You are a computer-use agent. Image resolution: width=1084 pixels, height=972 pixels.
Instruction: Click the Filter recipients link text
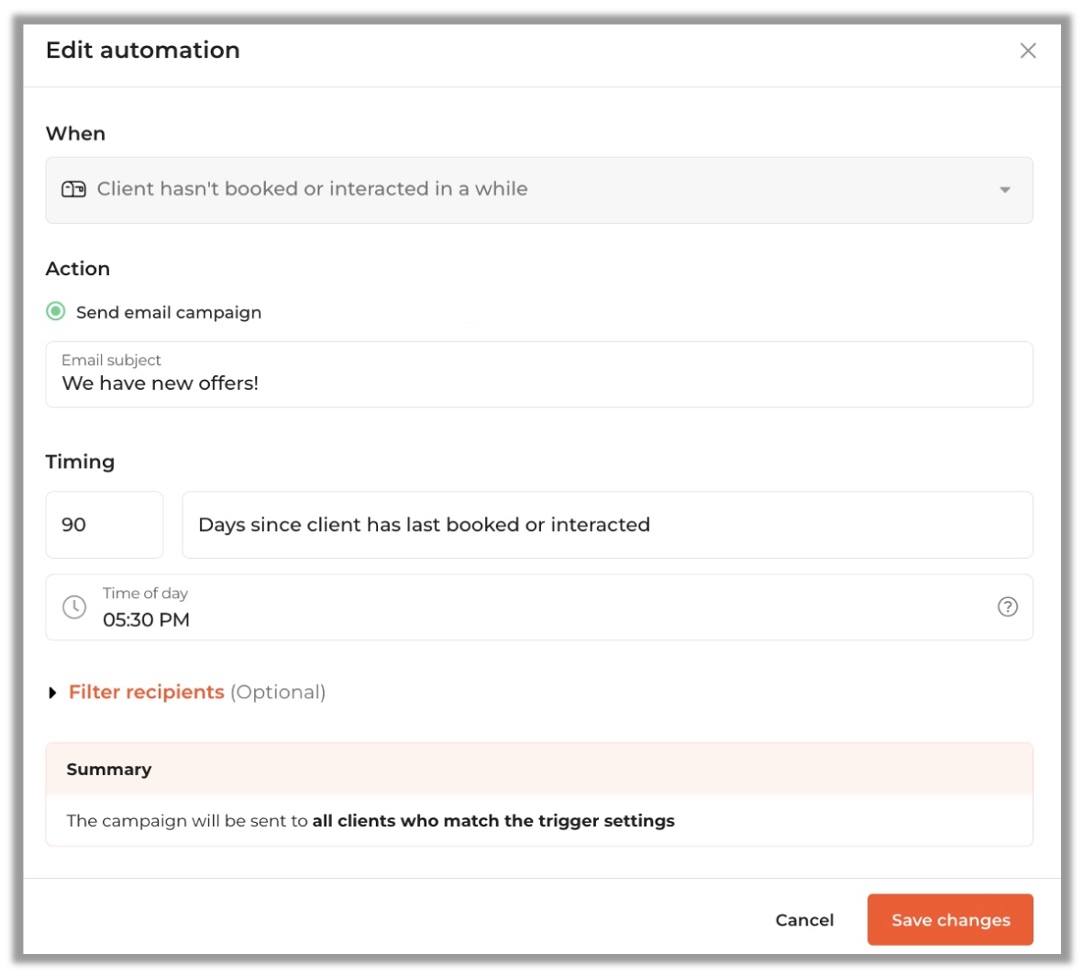[x=146, y=692]
